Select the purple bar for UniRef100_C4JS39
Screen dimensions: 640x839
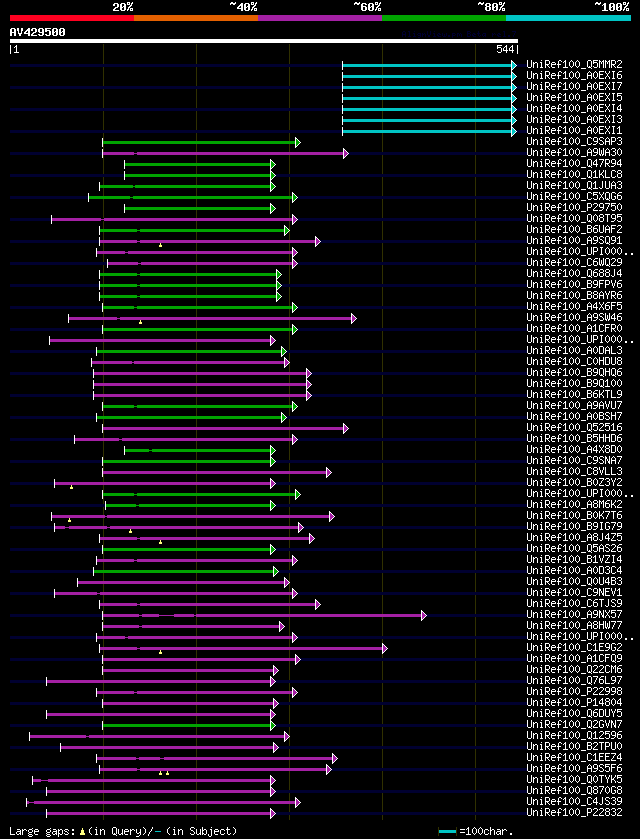[x=163, y=802]
